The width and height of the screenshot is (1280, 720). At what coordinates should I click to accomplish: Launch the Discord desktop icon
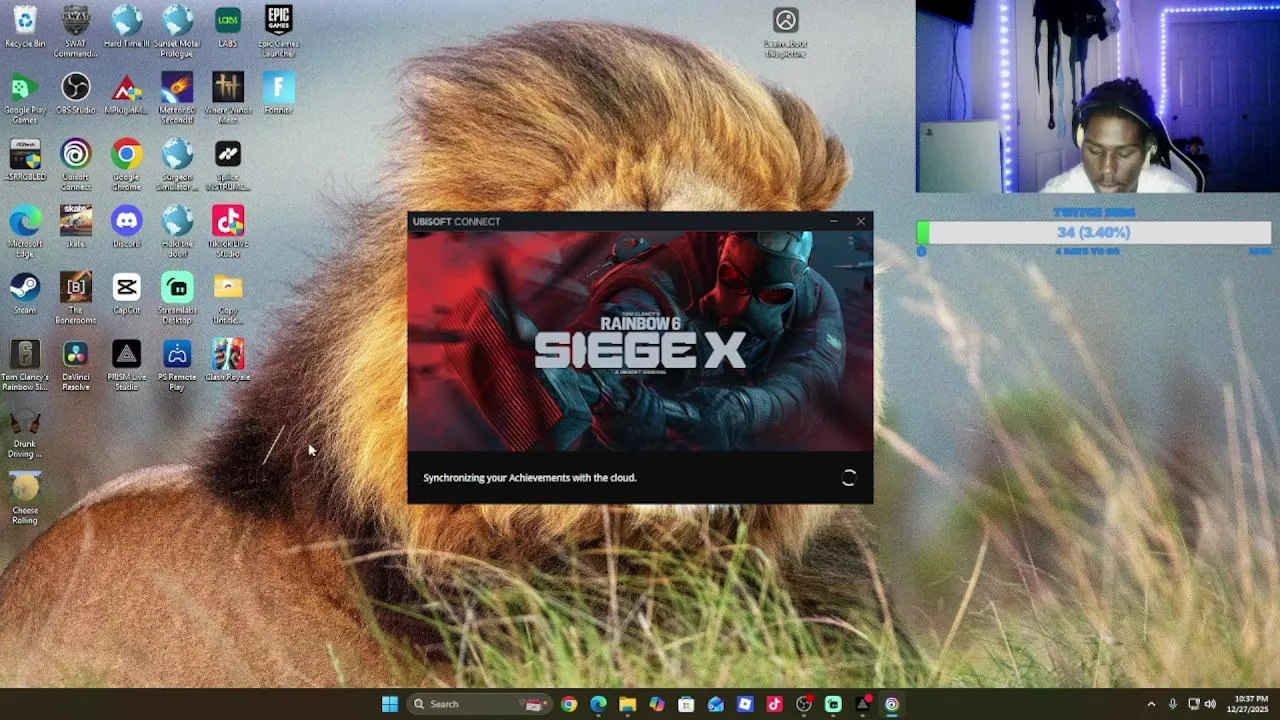point(127,227)
